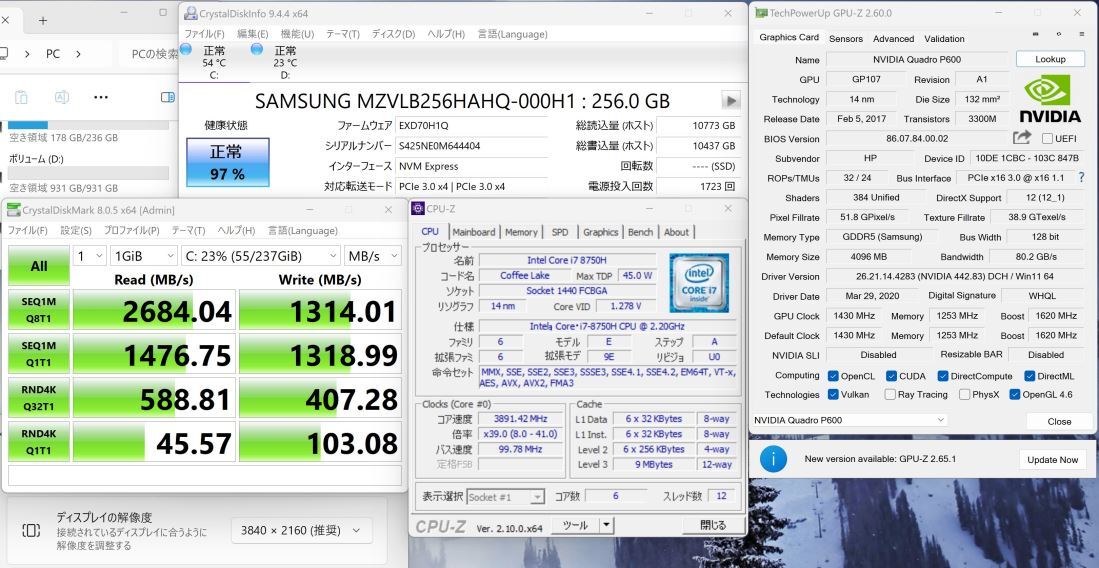Click the blue info icon in GPU-Z update bar
Viewport: 1099px width, 568px height.
(x=773, y=459)
